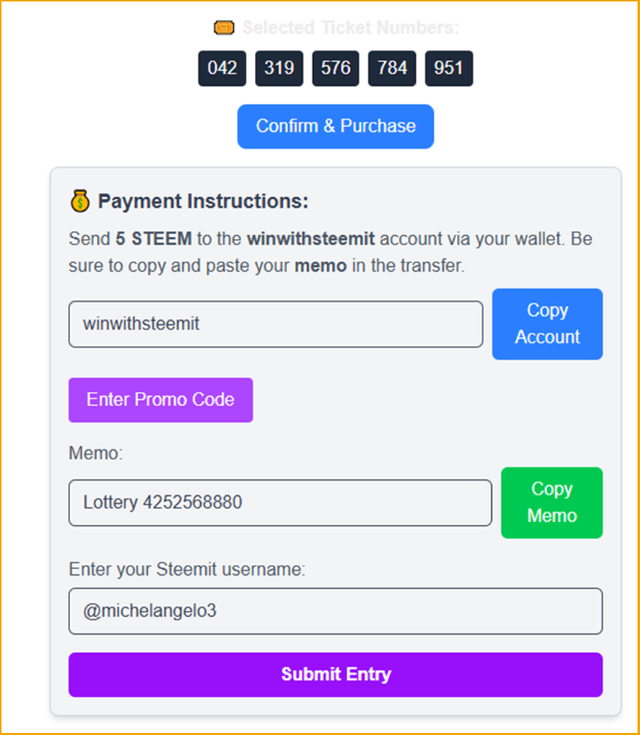Screen dimensions: 640x735
Task: Click the Payment Instructions heading
Action: 203,201
